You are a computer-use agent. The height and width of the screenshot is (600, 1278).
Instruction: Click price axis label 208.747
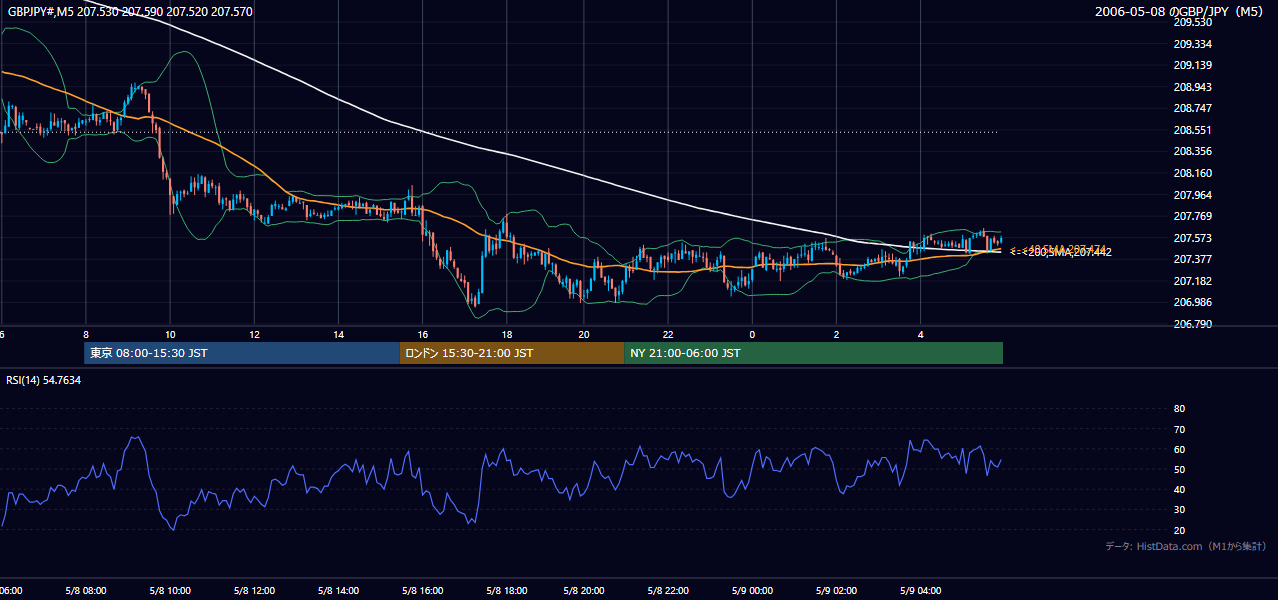coord(1192,108)
